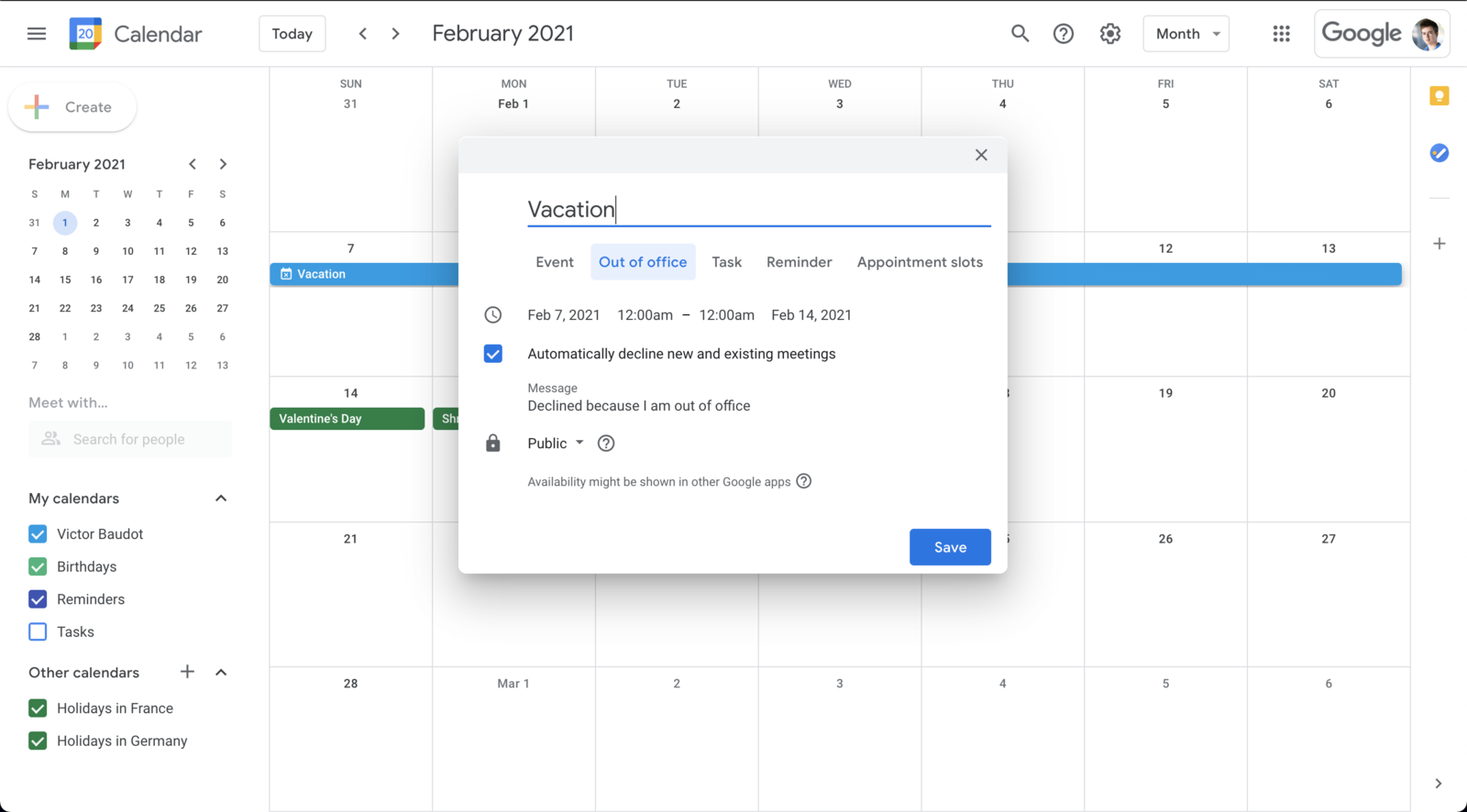Open the main menu hamburger icon
Viewport: 1467px width, 812px height.
(x=37, y=34)
